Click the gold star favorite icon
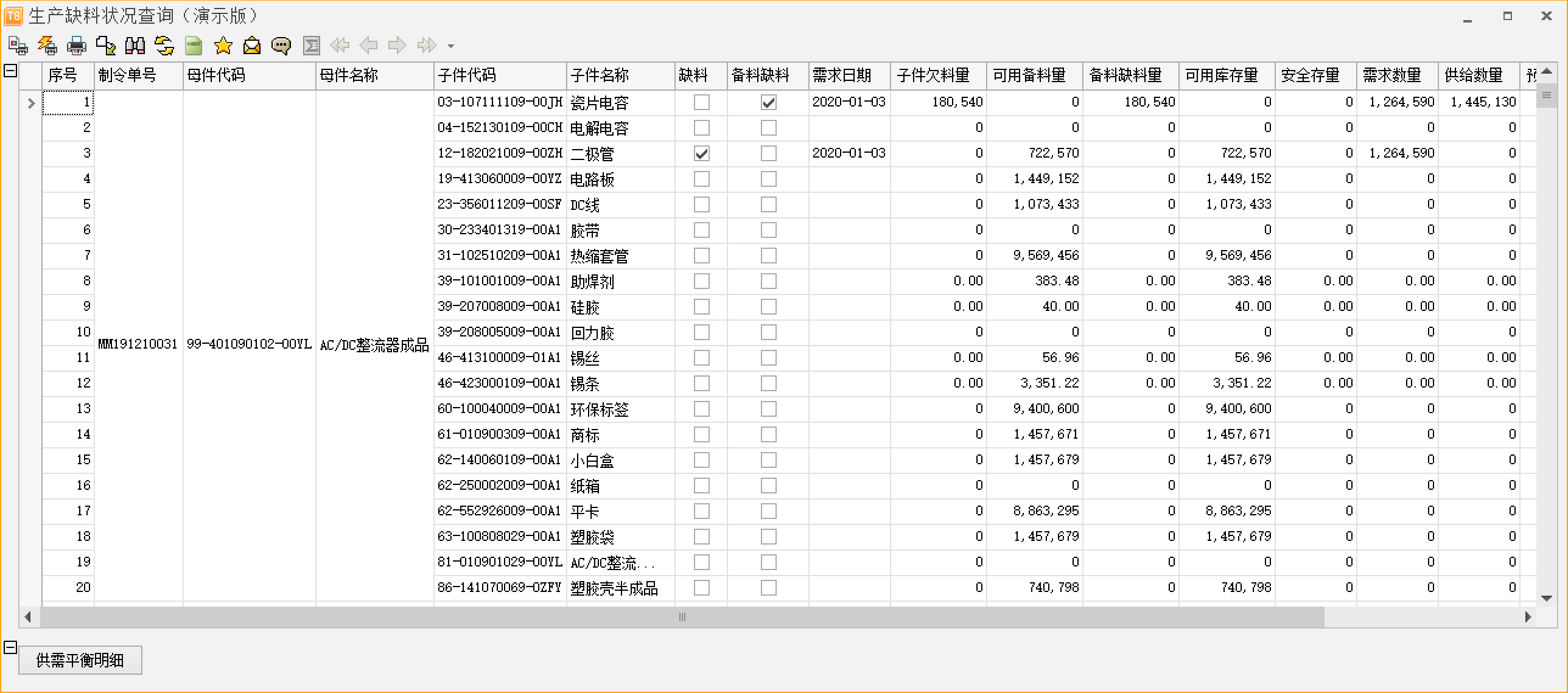This screenshot has height=693, width=1568. click(223, 46)
